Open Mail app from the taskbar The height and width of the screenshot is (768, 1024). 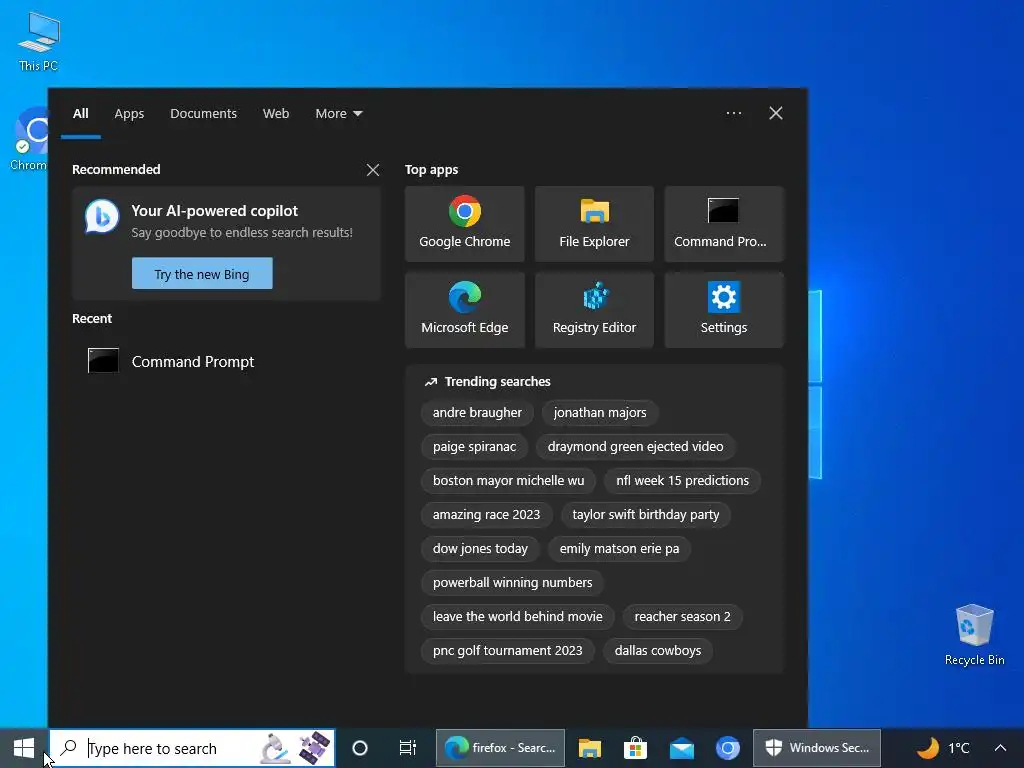click(x=681, y=748)
